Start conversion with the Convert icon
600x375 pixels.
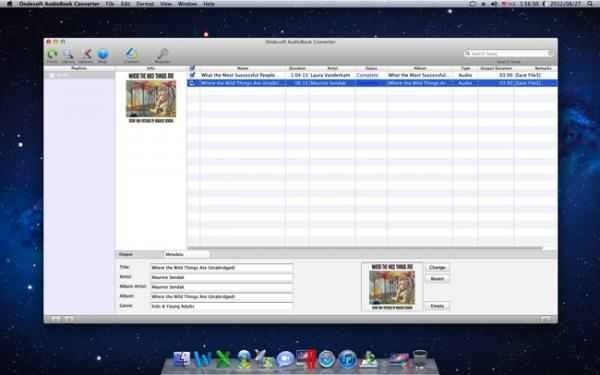click(x=132, y=54)
